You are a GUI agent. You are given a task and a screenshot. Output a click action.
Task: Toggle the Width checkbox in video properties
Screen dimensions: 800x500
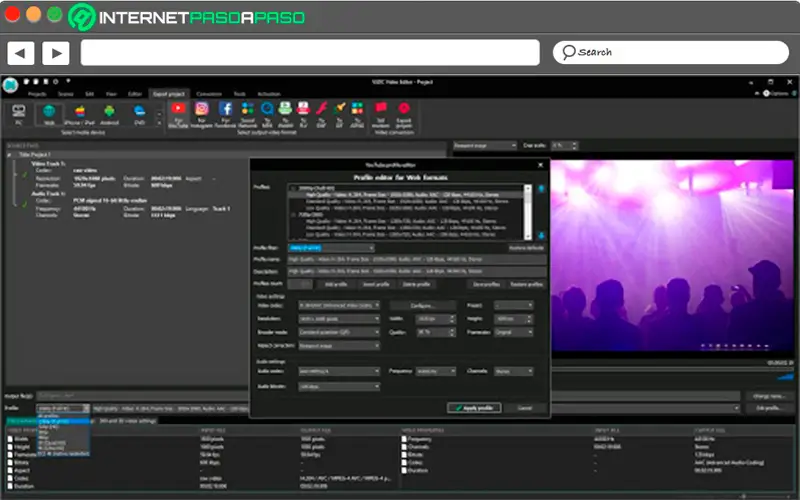10,439
